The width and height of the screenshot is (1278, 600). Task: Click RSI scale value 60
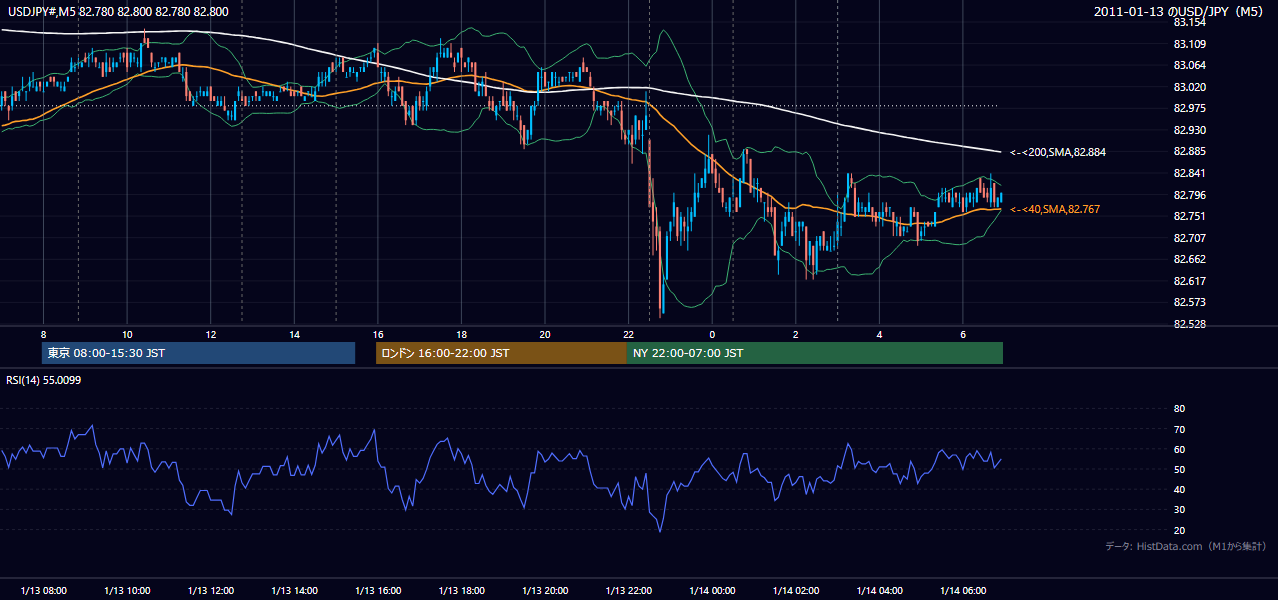(x=1179, y=449)
